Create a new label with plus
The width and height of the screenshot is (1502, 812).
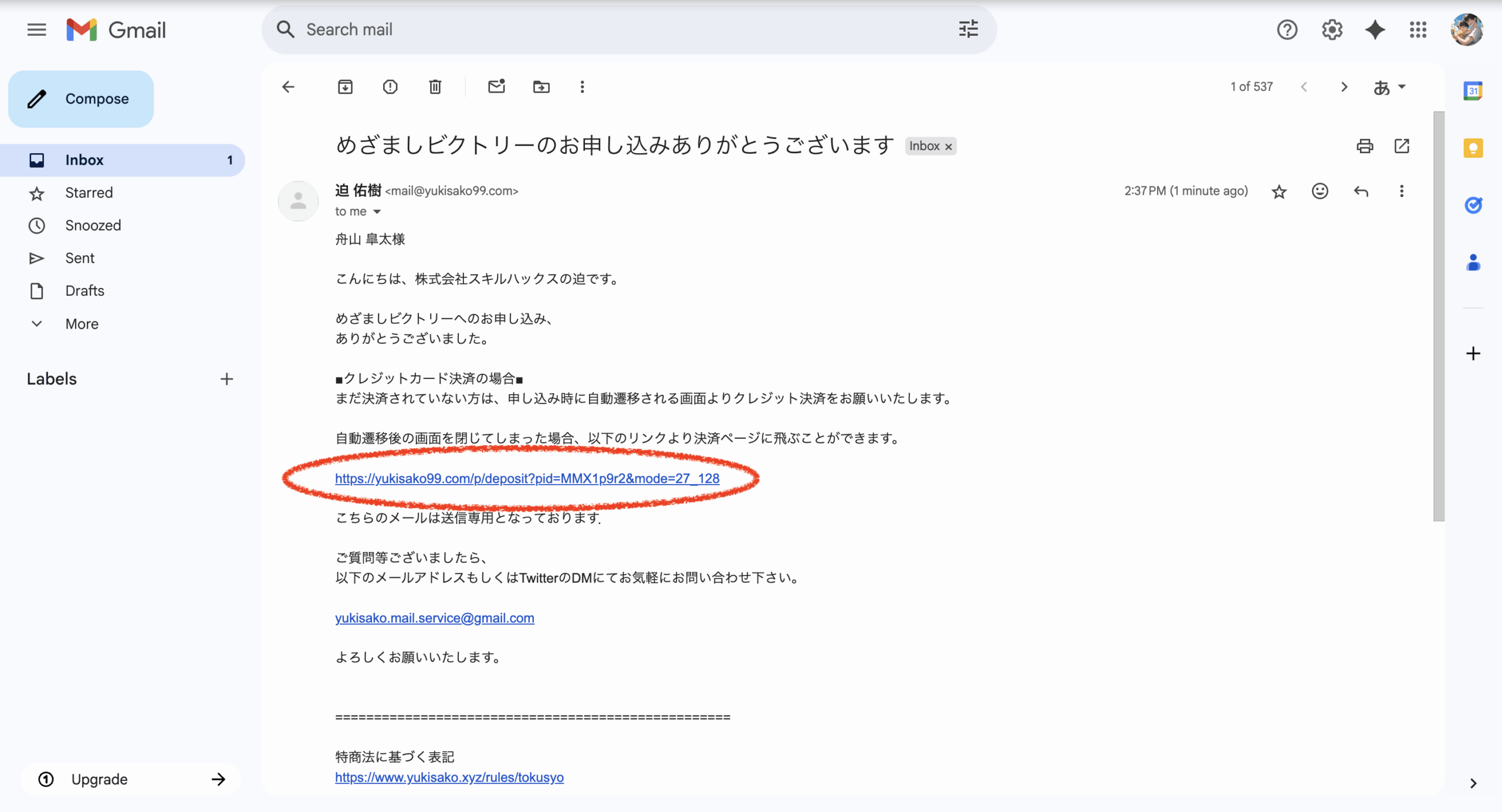click(226, 379)
